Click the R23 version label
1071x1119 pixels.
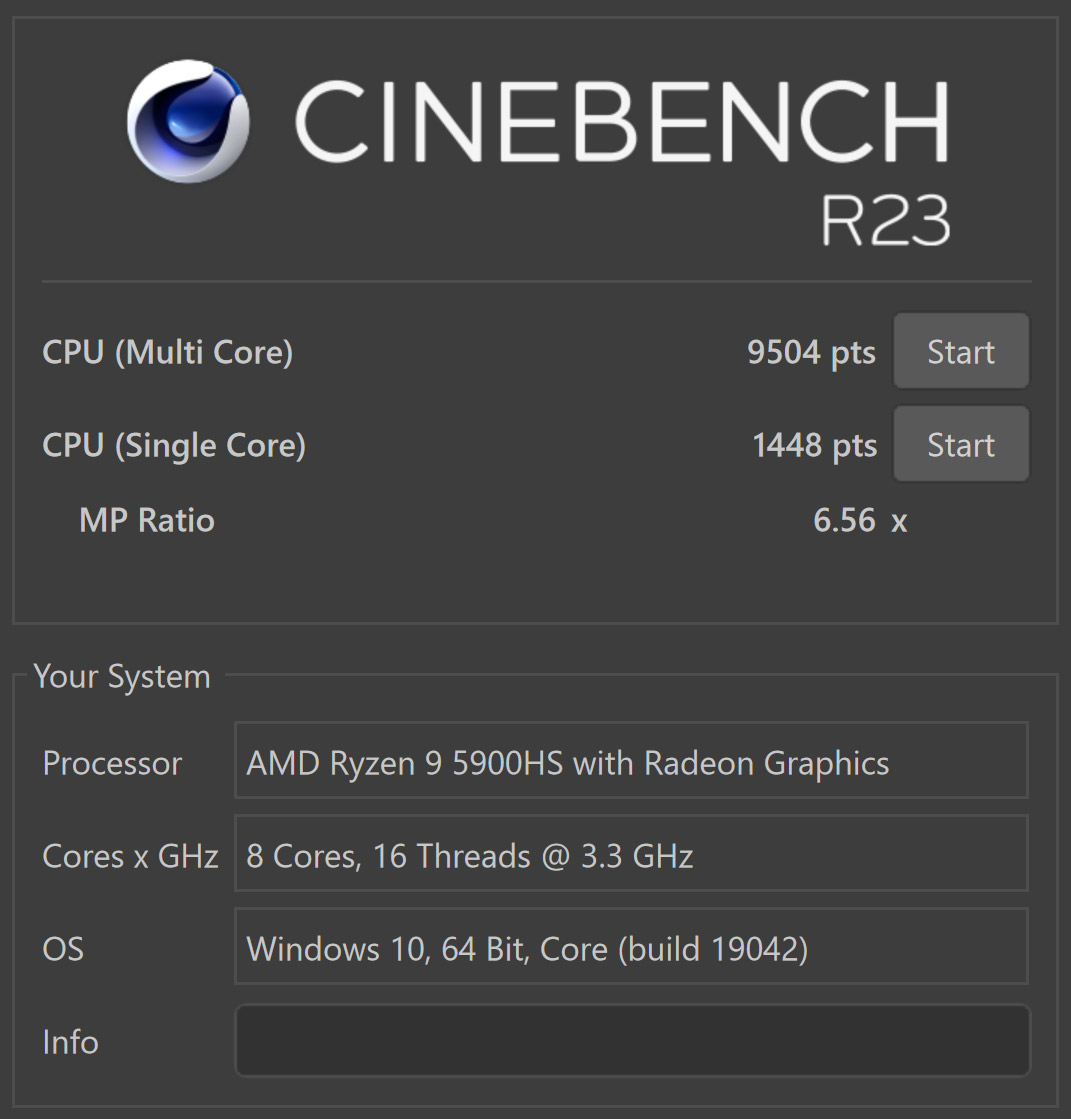pos(885,220)
